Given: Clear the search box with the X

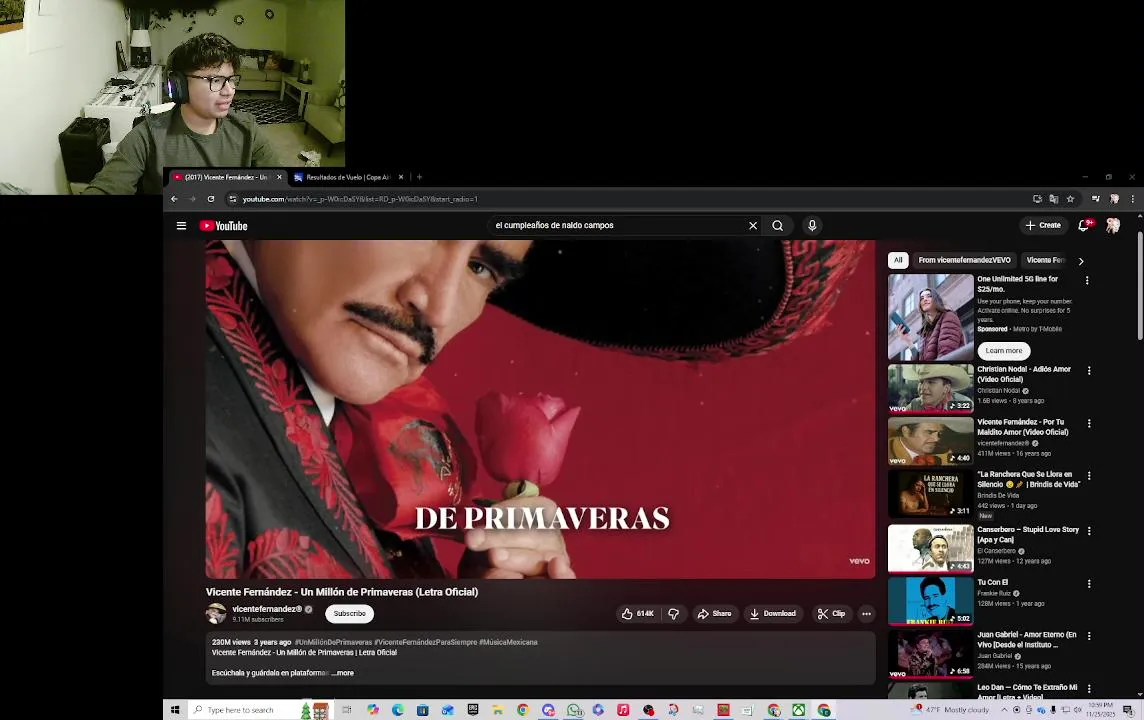Looking at the screenshot, I should tap(753, 225).
